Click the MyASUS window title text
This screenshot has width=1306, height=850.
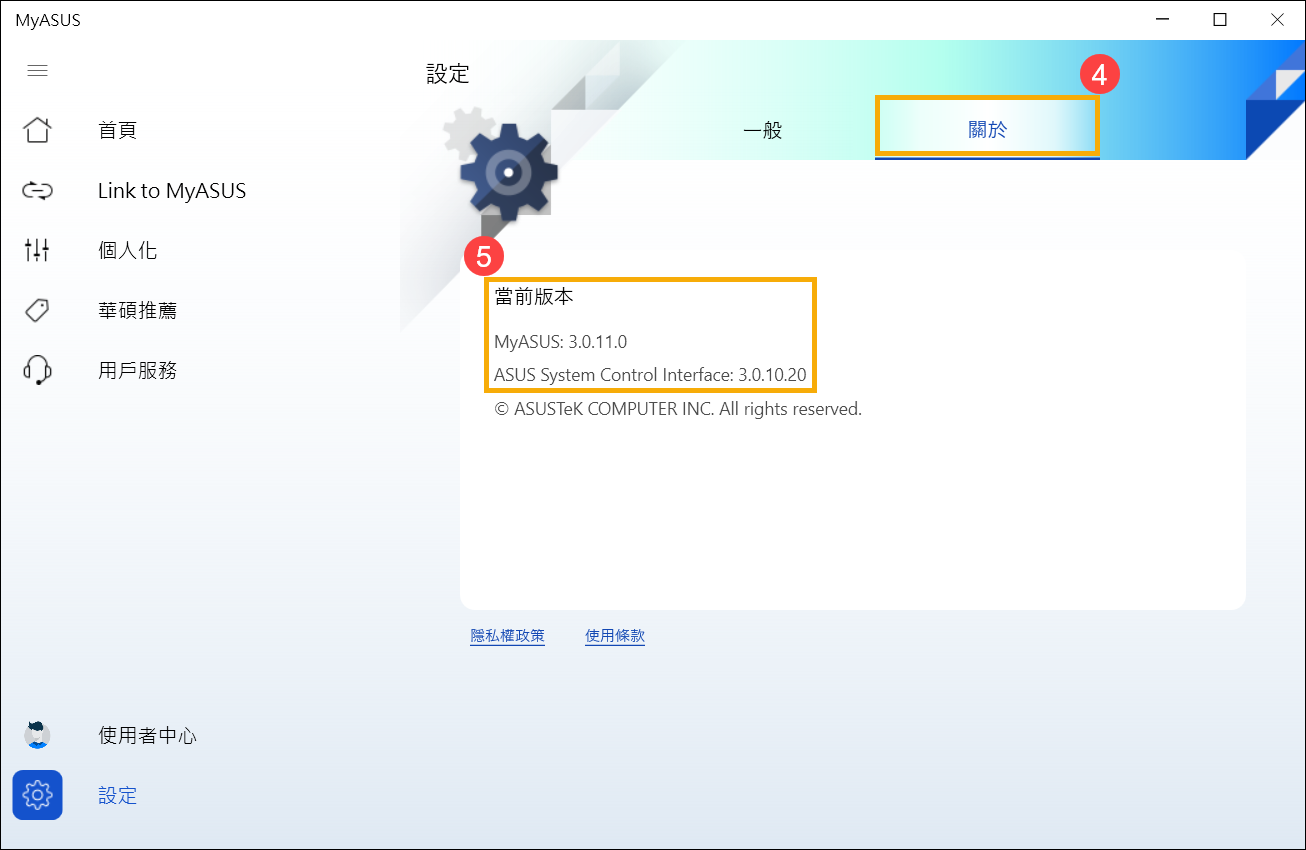pyautogui.click(x=47, y=20)
